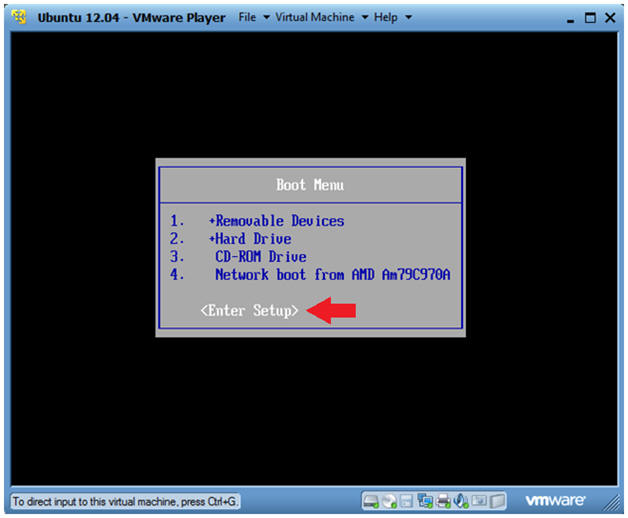Maximize the VMware Player window
The width and height of the screenshot is (628, 518).
tap(590, 18)
